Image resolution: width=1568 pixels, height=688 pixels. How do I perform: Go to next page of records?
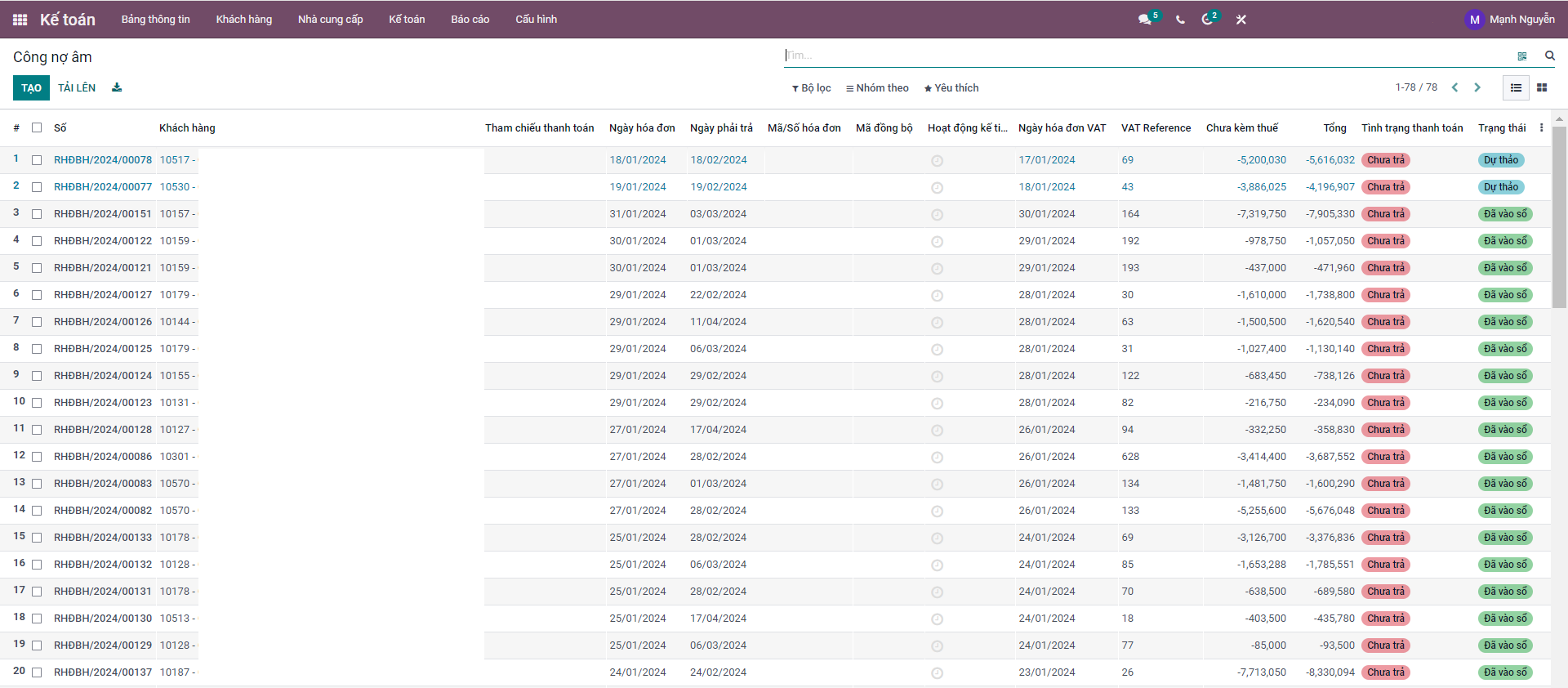1477,87
